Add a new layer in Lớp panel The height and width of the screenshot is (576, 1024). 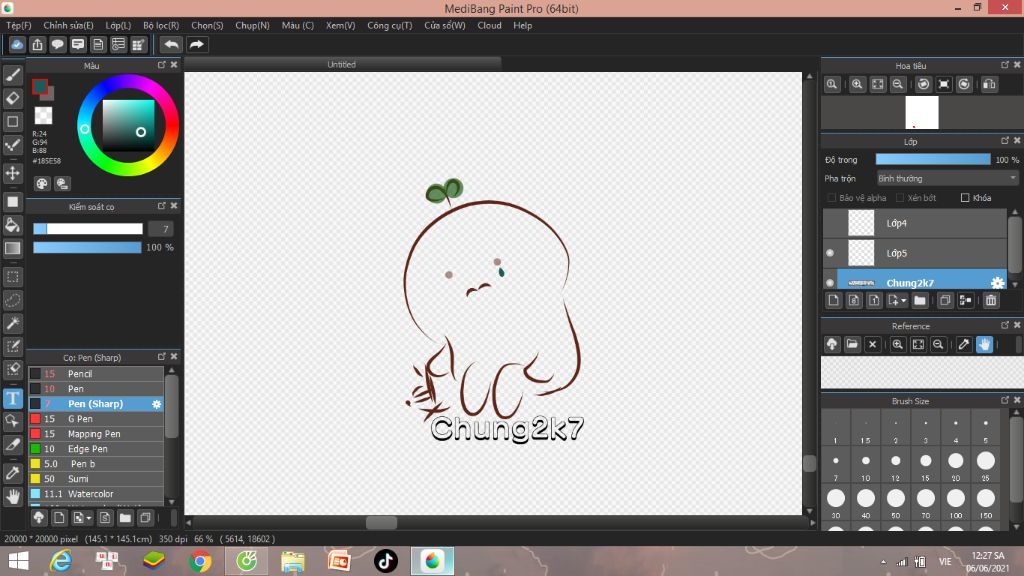point(833,300)
